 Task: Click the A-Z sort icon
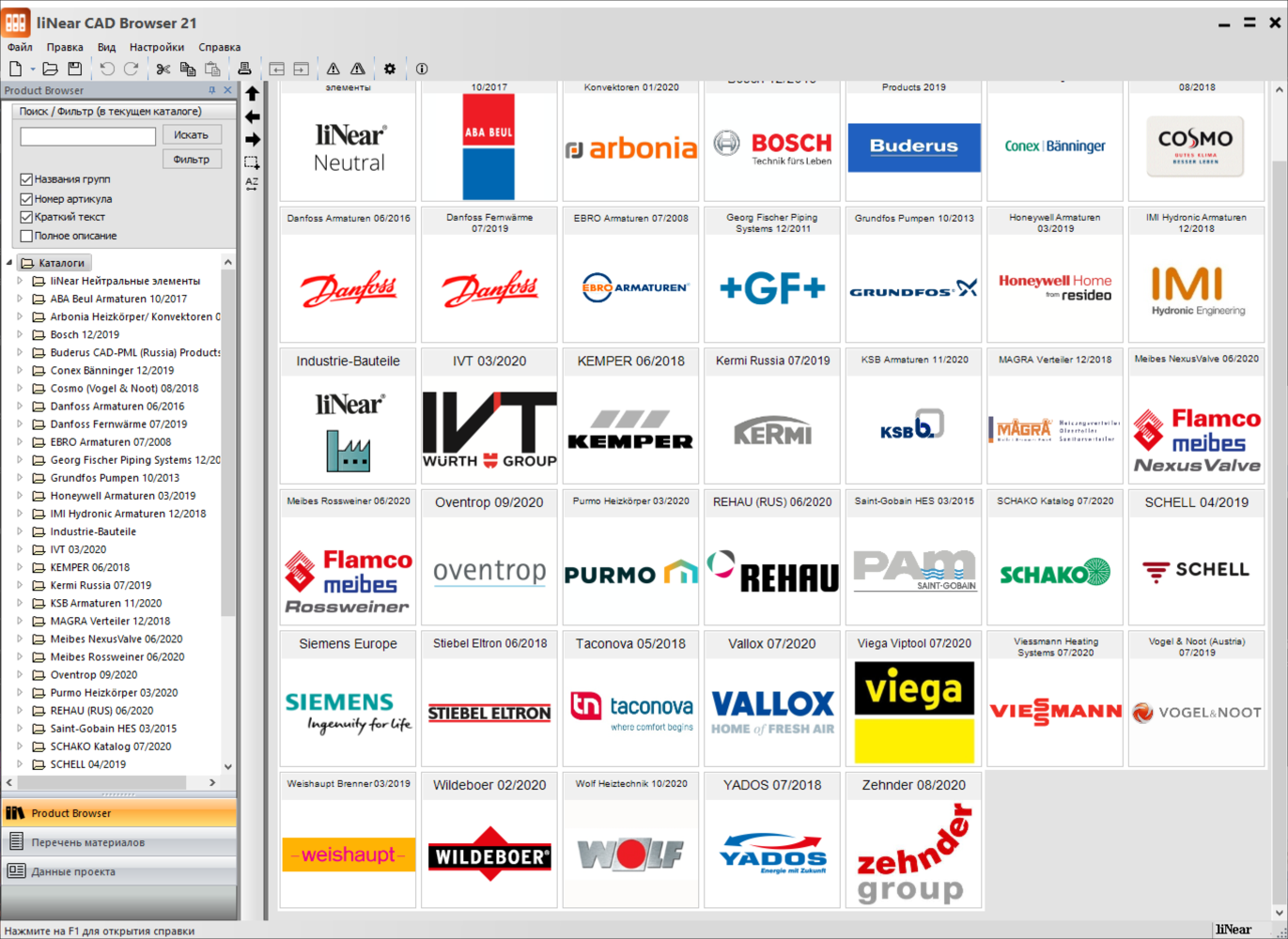(x=252, y=184)
